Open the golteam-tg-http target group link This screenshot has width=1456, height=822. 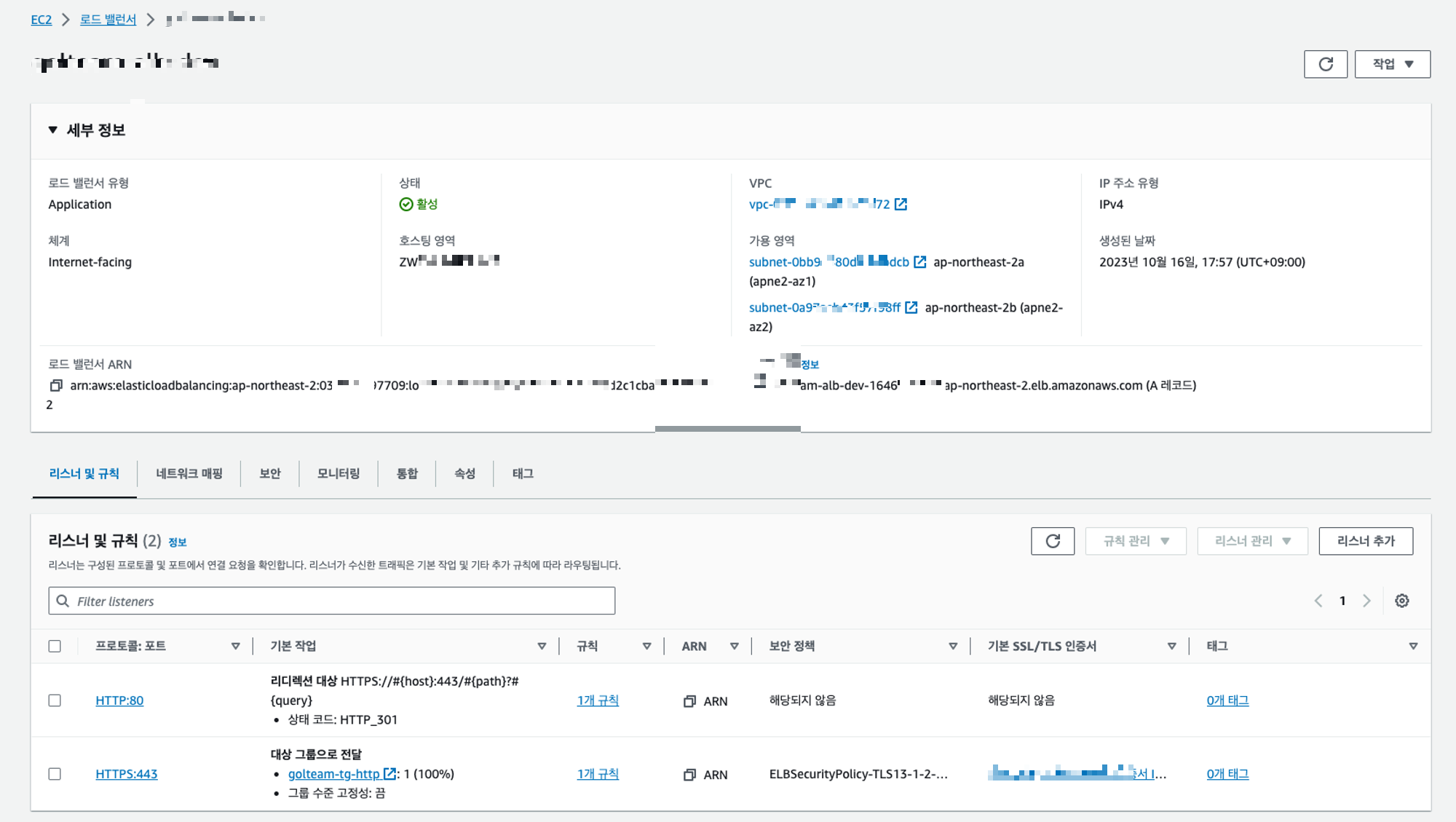(x=334, y=774)
